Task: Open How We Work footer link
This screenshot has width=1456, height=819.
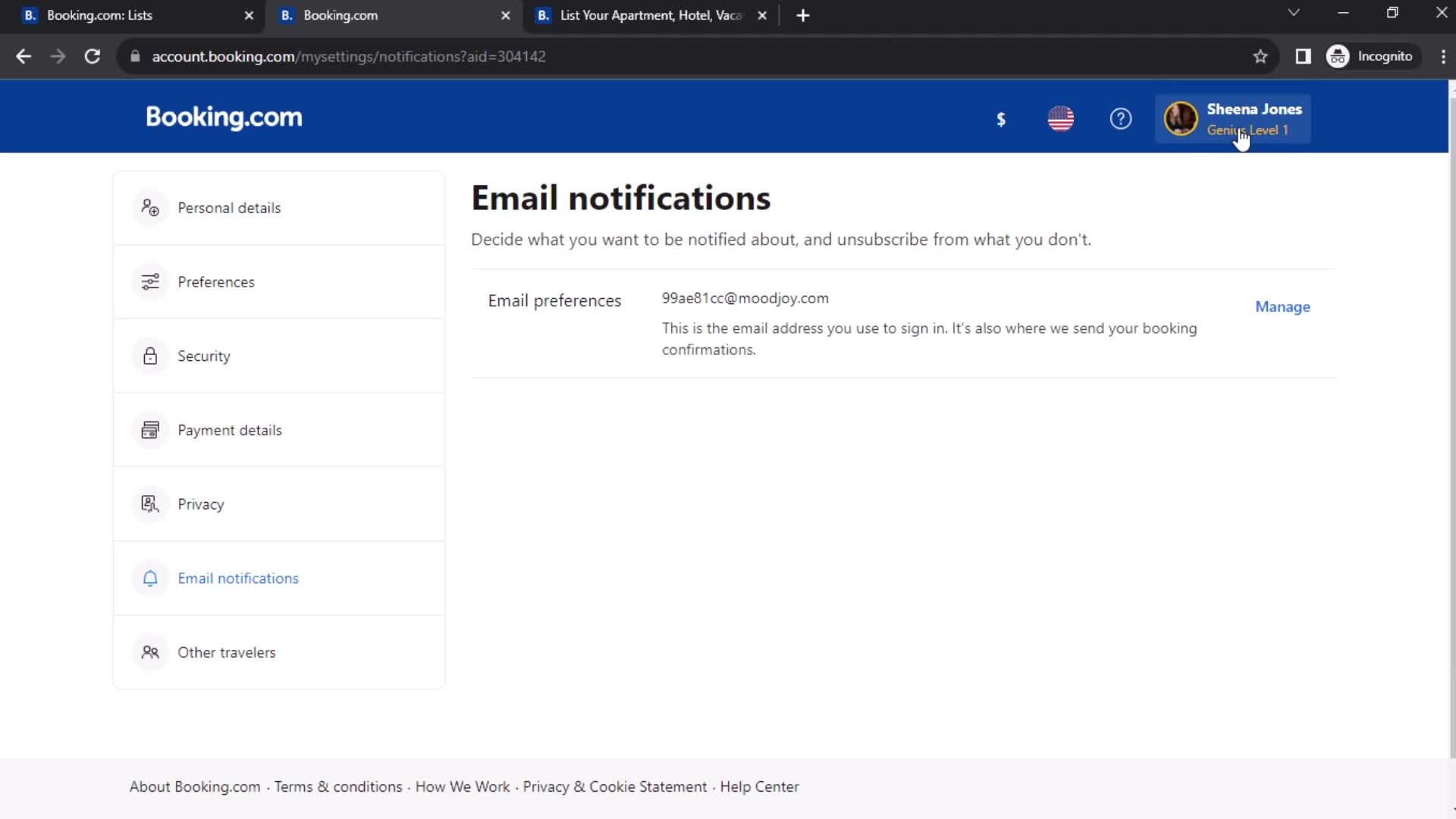Action: coord(463,787)
